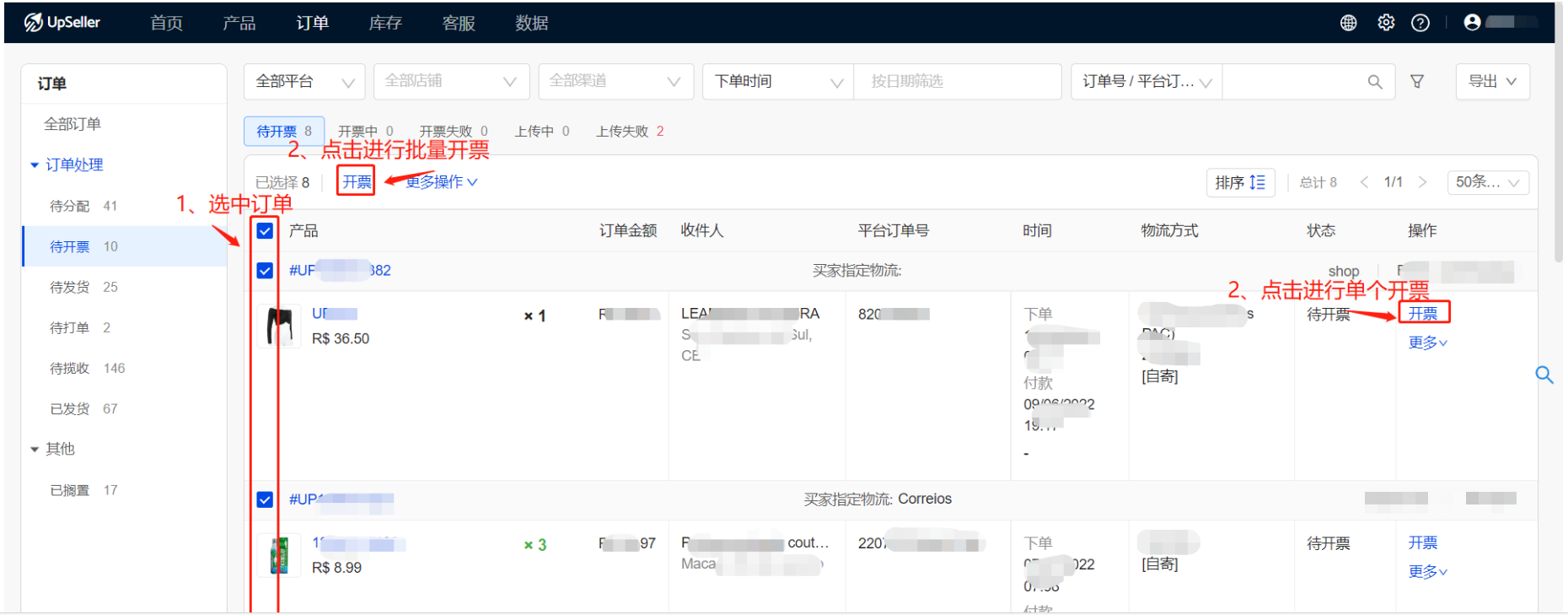
Task: Open help question mark icon
Action: (x=1420, y=23)
